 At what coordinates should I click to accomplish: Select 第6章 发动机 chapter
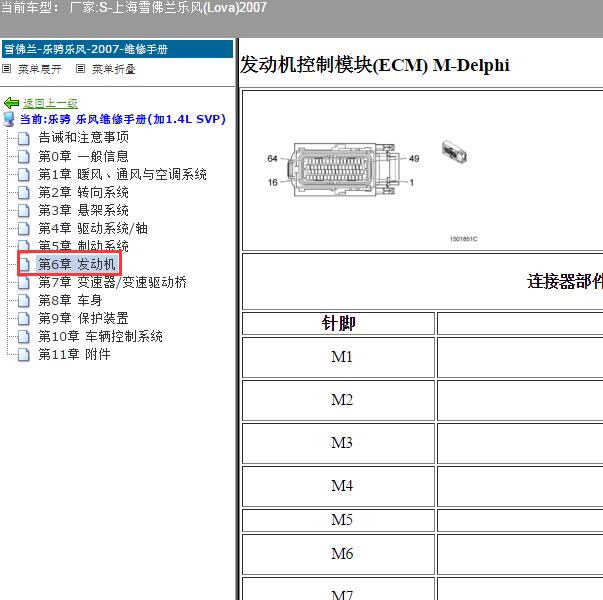click(x=77, y=264)
